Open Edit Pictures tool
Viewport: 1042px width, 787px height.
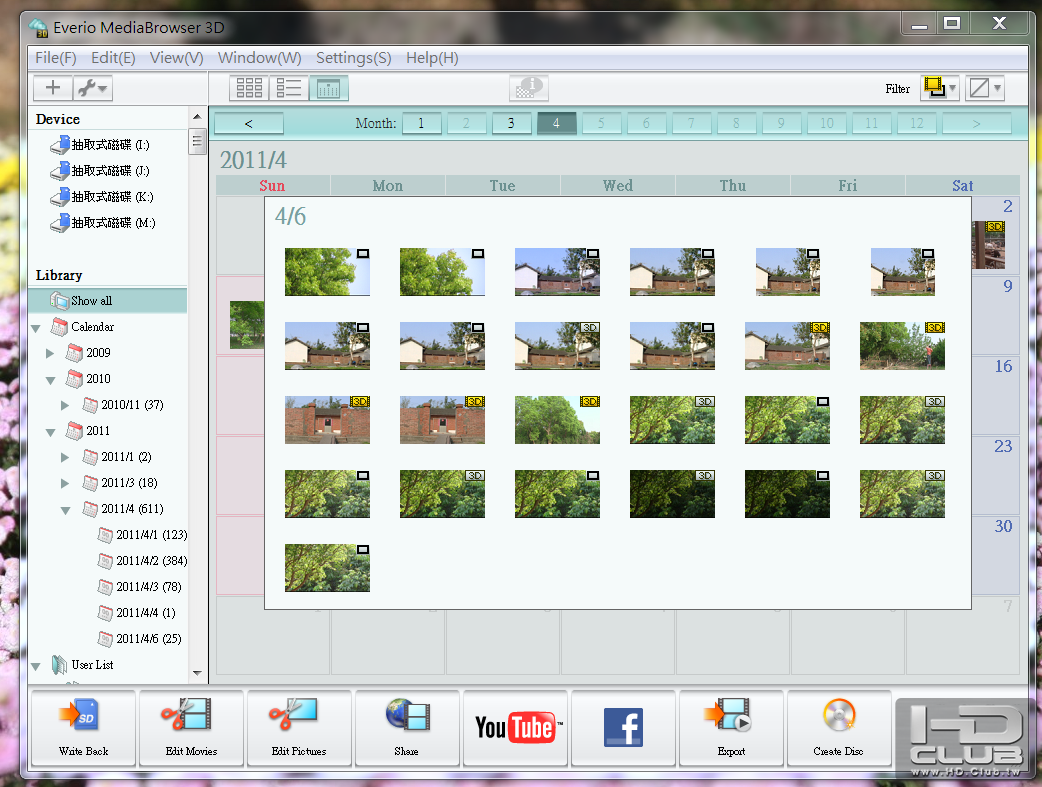pos(299,728)
